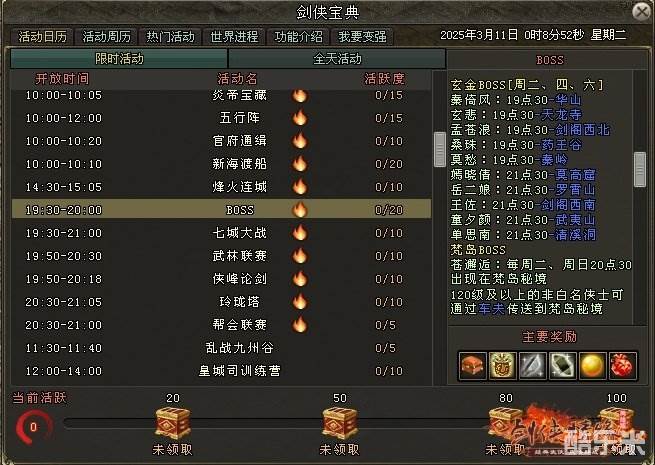Switch to the 全天活动 tab
This screenshot has width=655, height=465.
(x=337, y=58)
